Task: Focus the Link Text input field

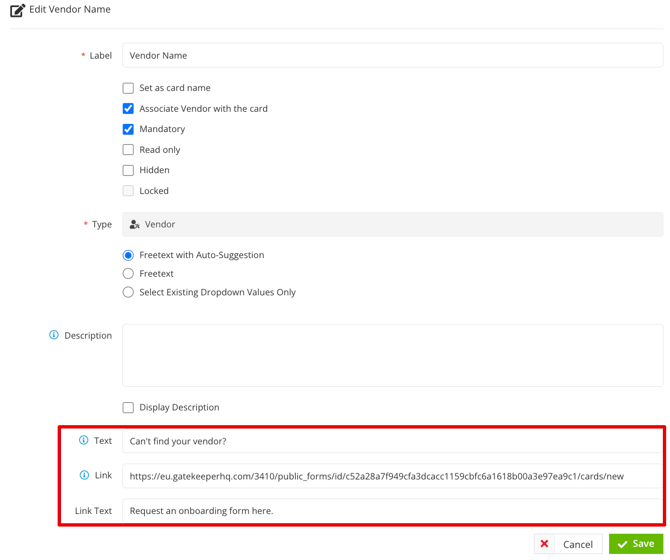Action: 393,510
